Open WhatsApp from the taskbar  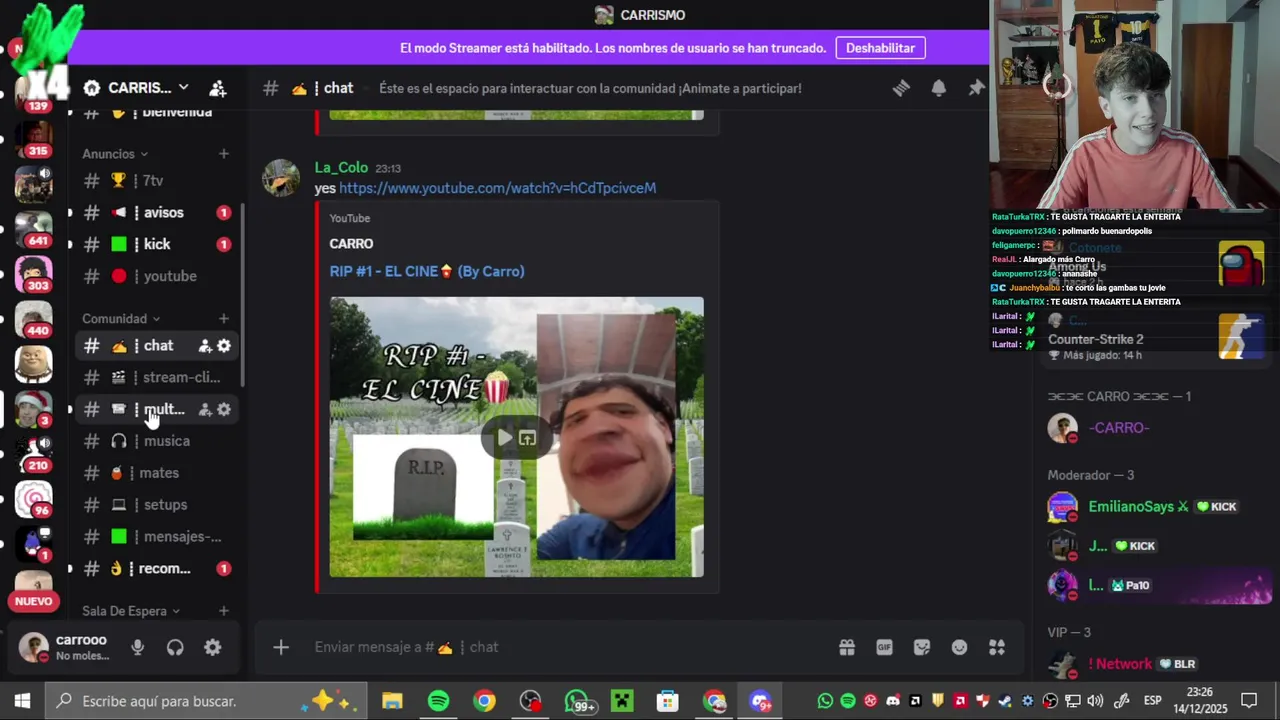click(x=576, y=701)
